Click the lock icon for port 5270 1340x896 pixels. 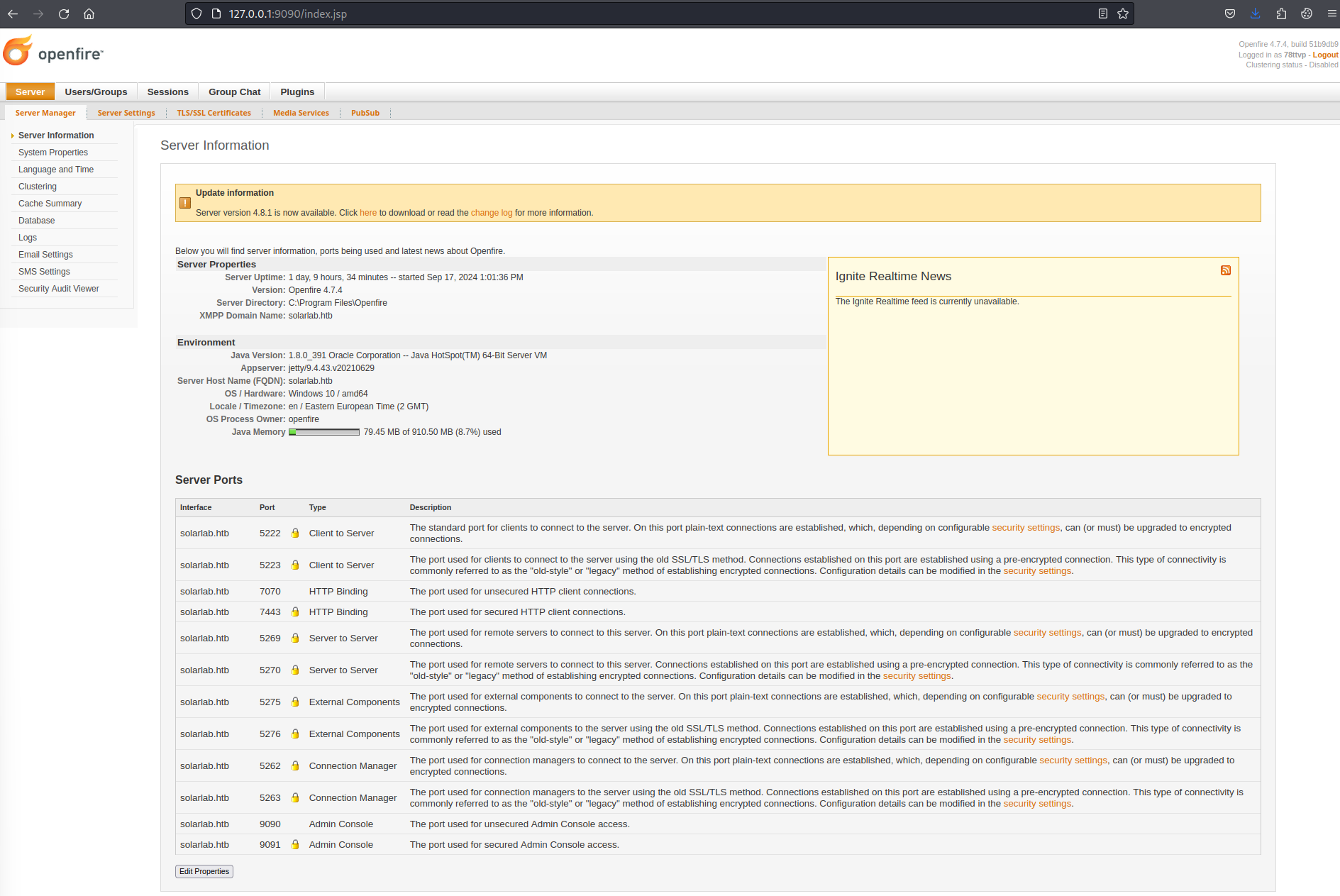(295, 670)
